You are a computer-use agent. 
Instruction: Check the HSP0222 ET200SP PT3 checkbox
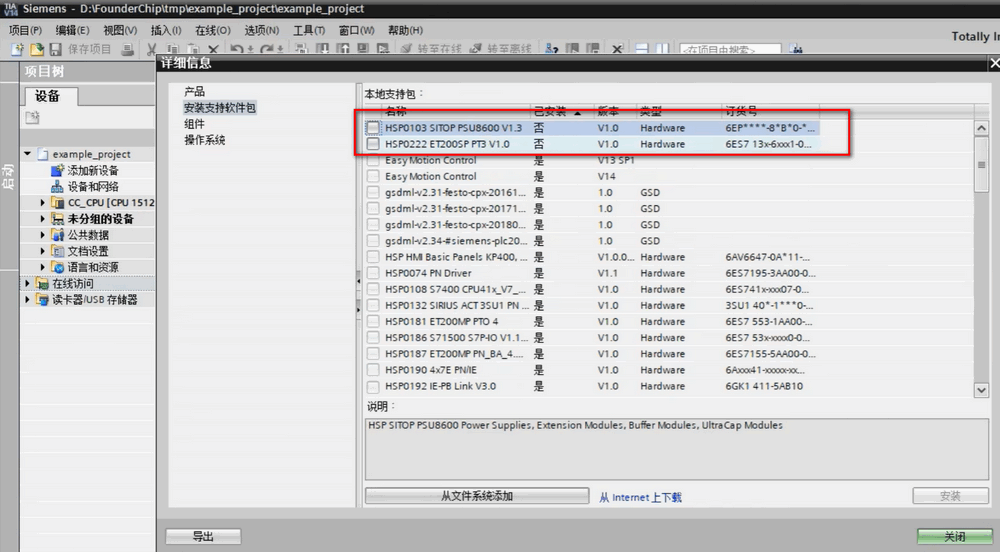pyautogui.click(x=373, y=144)
